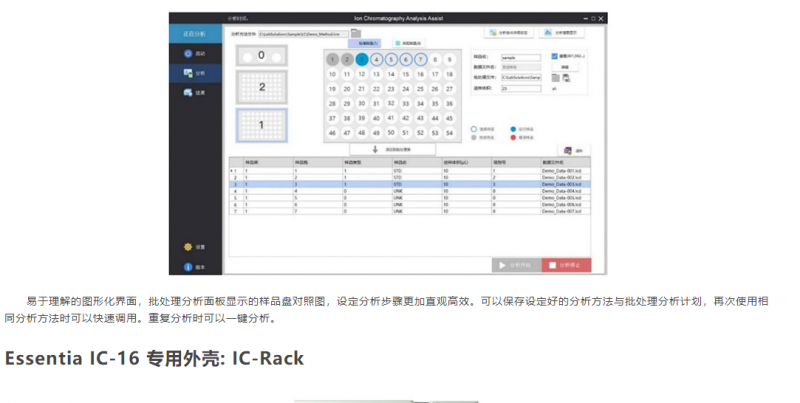Click the injection volume field showing 25
The image size is (800, 403).
tap(521, 88)
